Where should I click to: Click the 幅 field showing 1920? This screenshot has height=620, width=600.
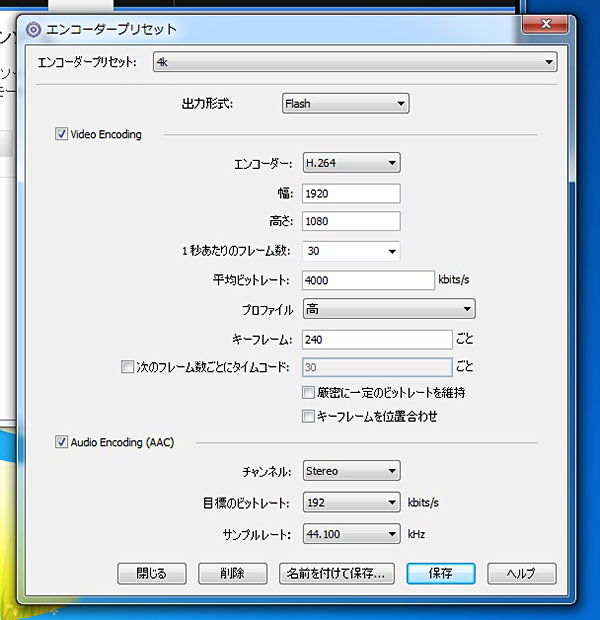[x=351, y=194]
